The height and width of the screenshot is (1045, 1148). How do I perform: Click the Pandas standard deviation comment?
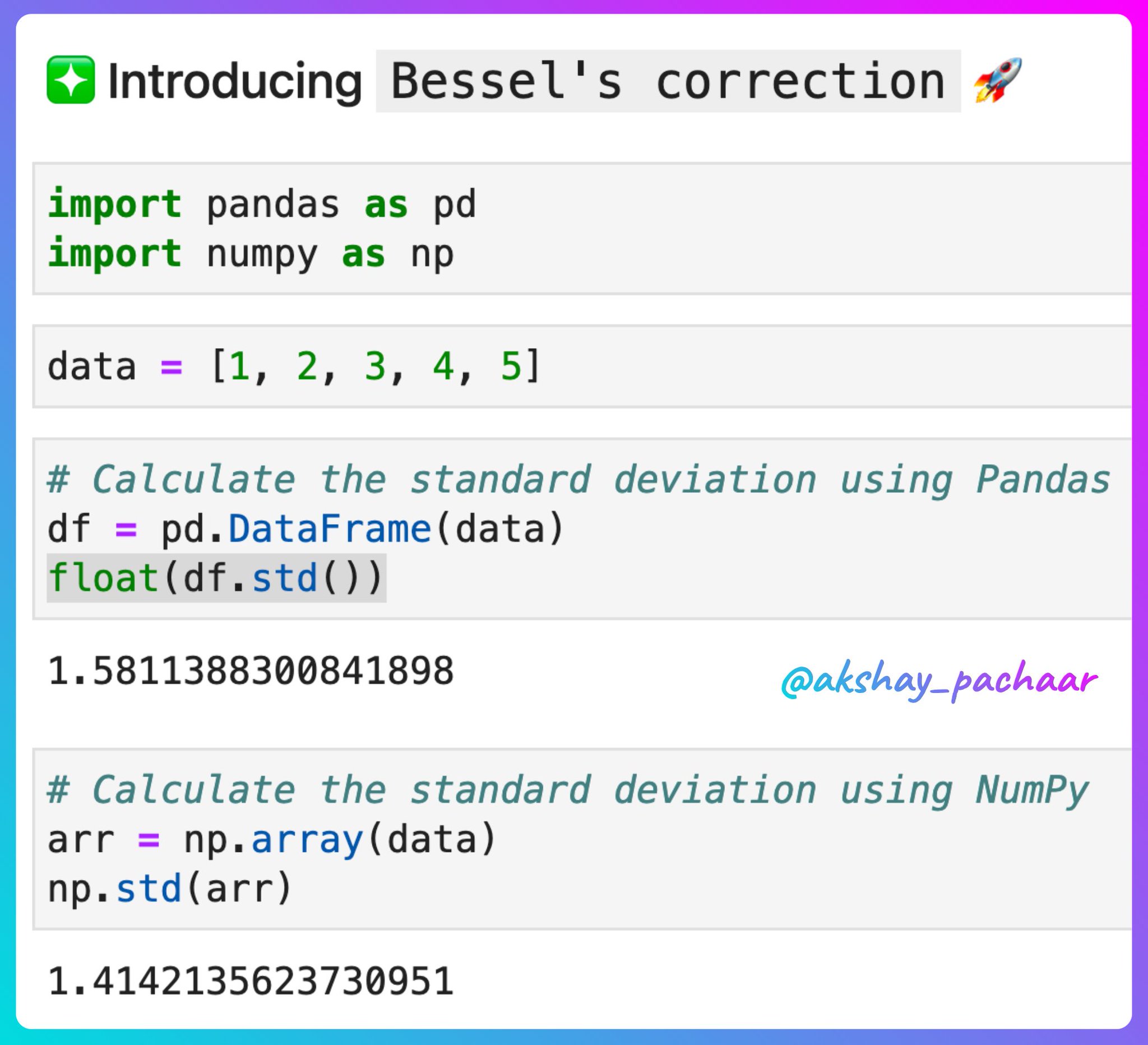coord(578,479)
